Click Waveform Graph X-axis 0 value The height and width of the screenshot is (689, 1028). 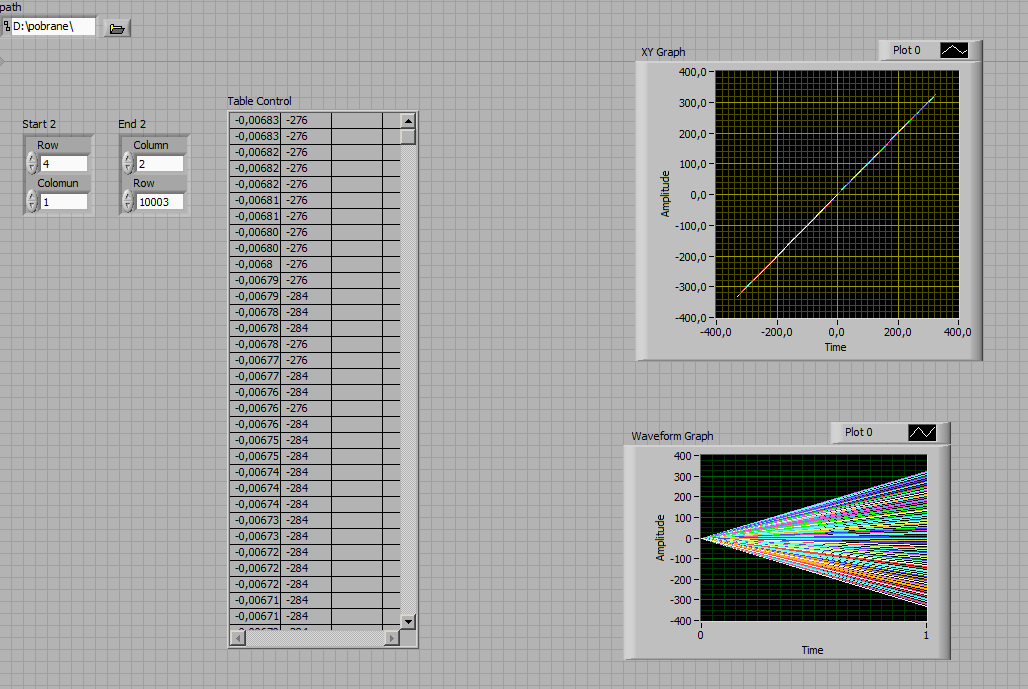(x=700, y=635)
